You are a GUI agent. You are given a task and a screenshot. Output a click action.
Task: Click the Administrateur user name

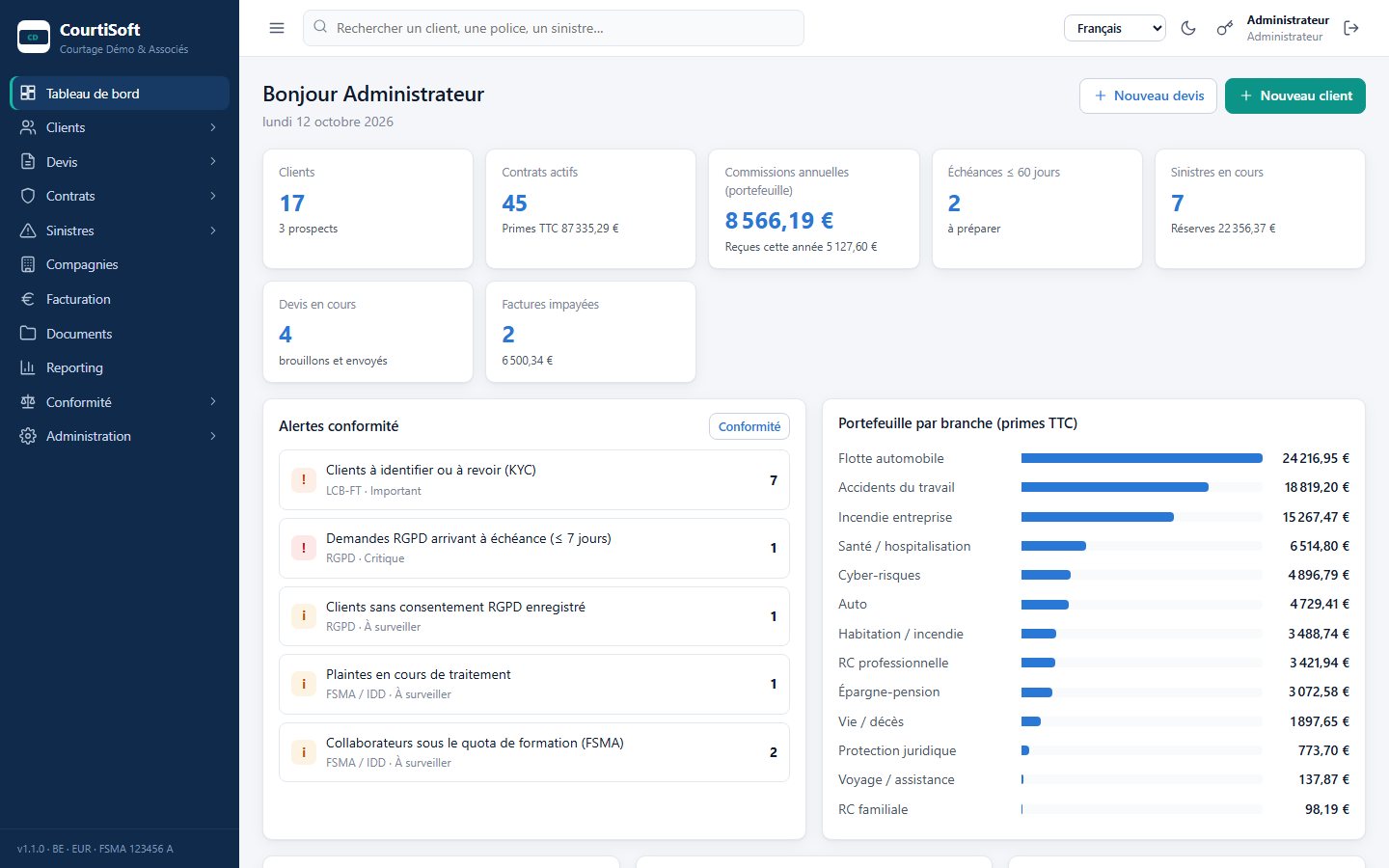click(x=1288, y=19)
